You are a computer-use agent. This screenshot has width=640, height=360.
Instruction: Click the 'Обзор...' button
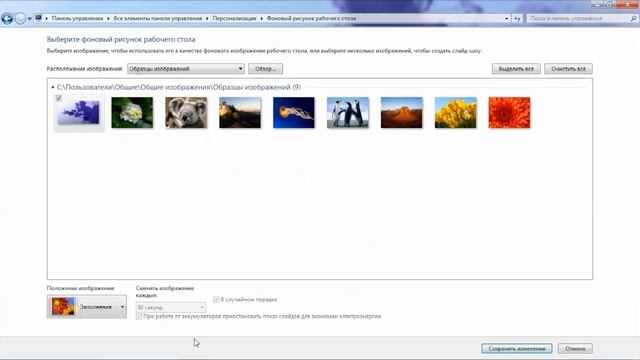[x=265, y=69]
